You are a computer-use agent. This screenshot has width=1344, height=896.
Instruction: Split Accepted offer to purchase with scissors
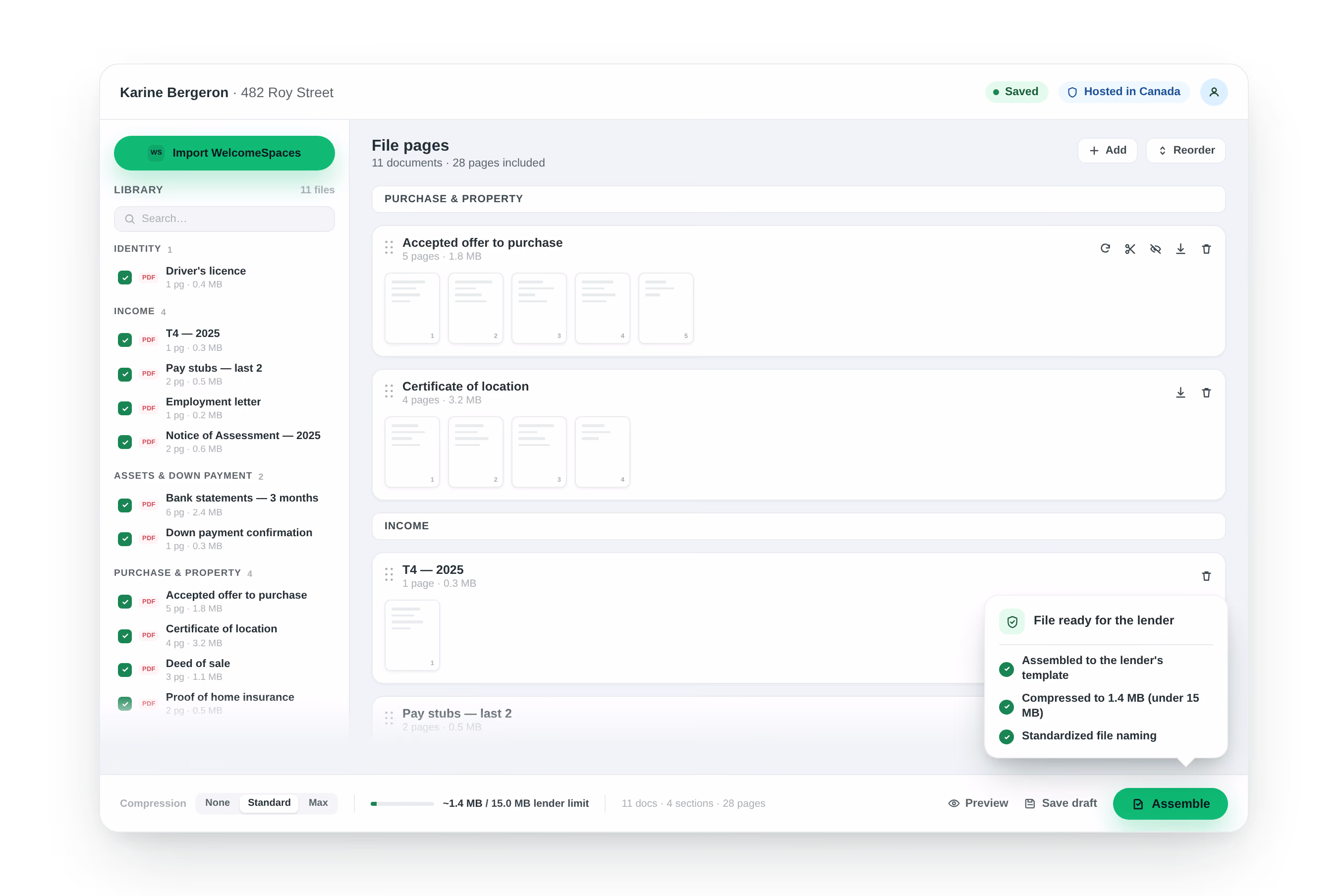(x=1130, y=249)
